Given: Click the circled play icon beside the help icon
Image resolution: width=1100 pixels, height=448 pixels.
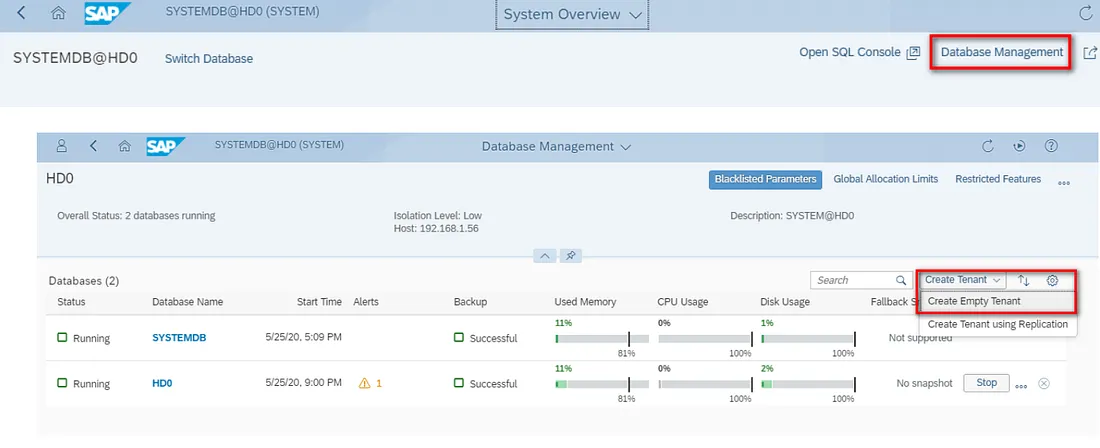Looking at the screenshot, I should [1019, 146].
